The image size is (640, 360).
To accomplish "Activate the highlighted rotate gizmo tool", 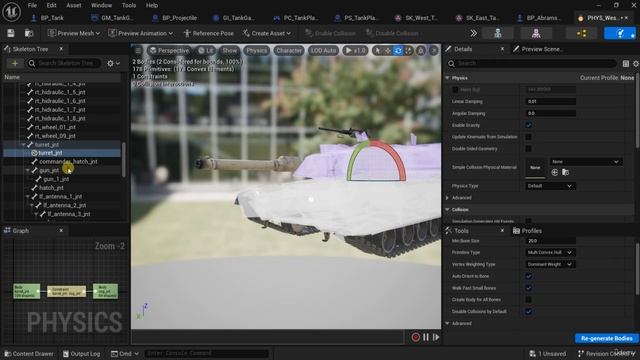I will coord(398,50).
